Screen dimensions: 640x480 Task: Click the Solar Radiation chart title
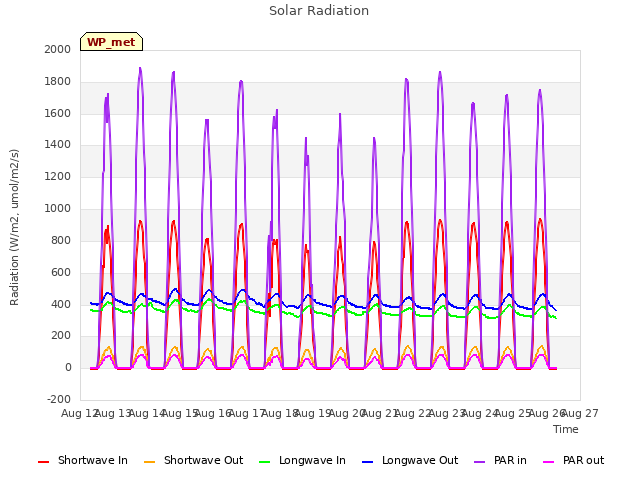(319, 11)
